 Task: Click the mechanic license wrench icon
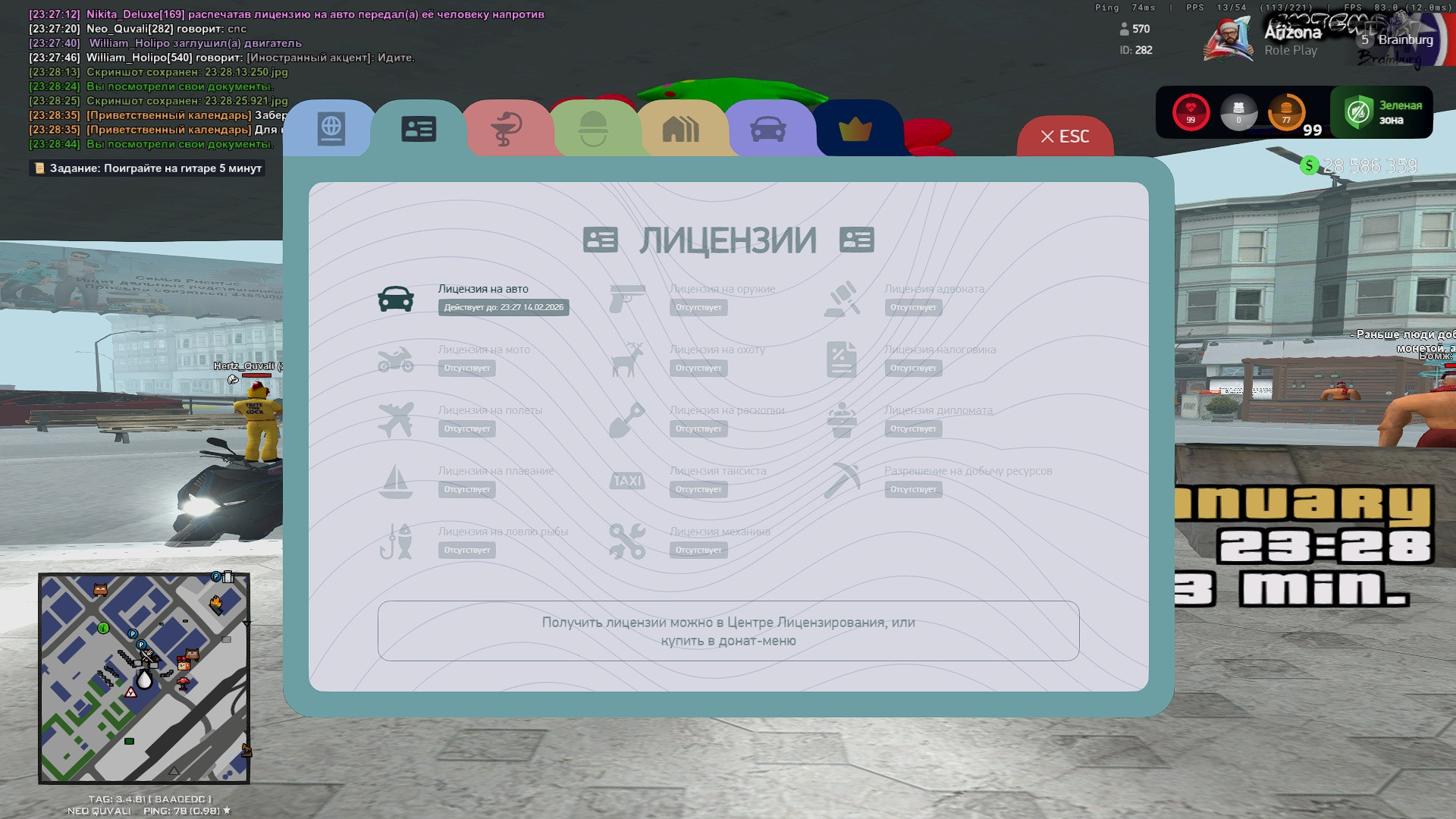tap(627, 541)
